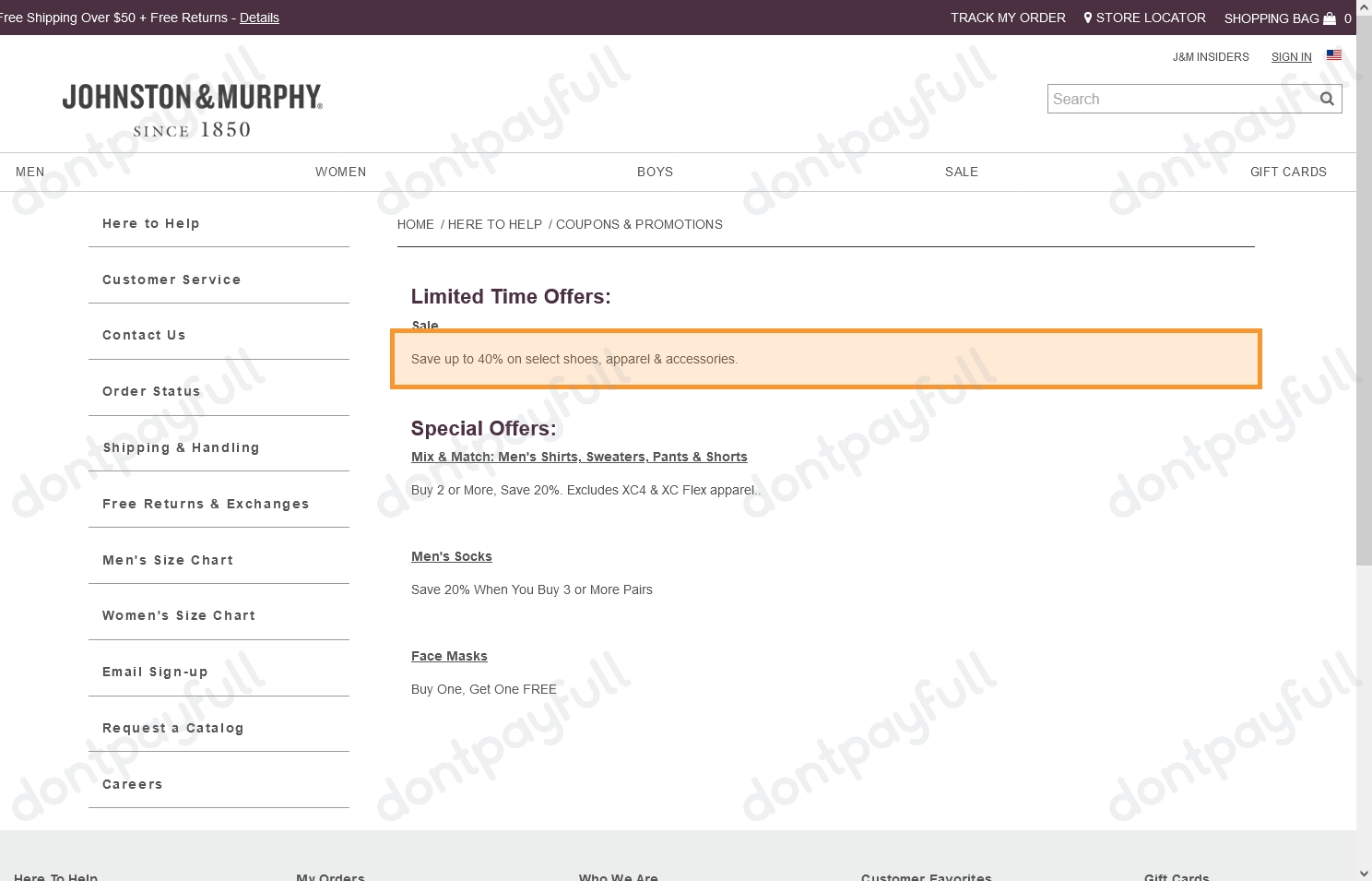Open Shipping & Handling in sidebar
This screenshot has height=881, width=1372.
(181, 447)
